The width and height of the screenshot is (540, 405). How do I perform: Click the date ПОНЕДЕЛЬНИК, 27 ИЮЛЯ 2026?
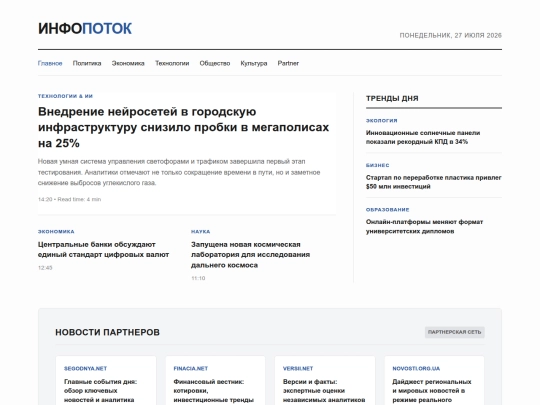(450, 35)
